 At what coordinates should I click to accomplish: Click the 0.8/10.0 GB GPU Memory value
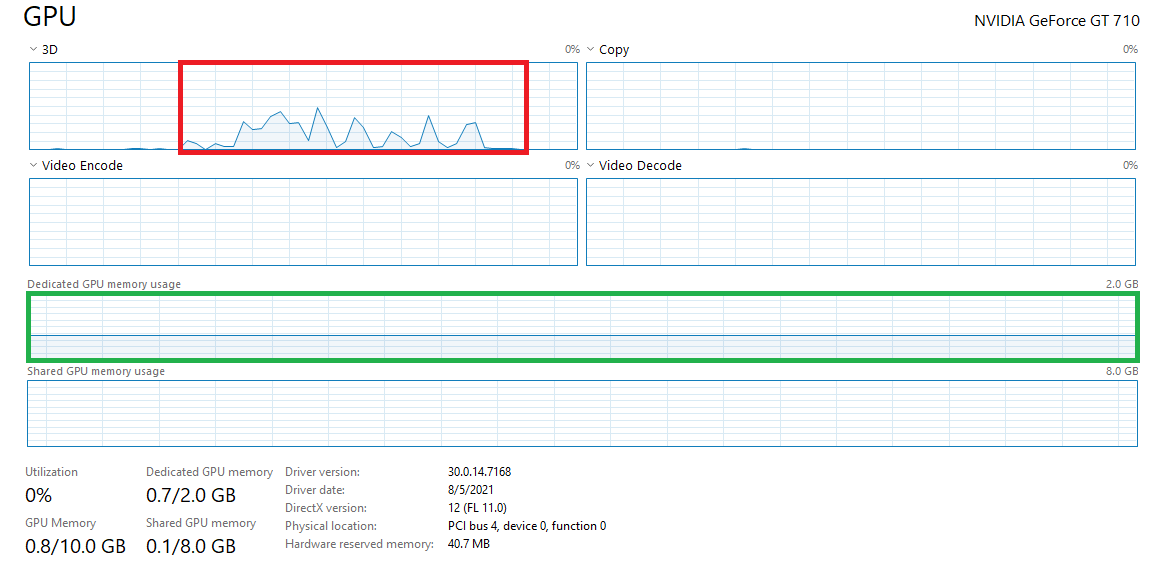click(75, 546)
